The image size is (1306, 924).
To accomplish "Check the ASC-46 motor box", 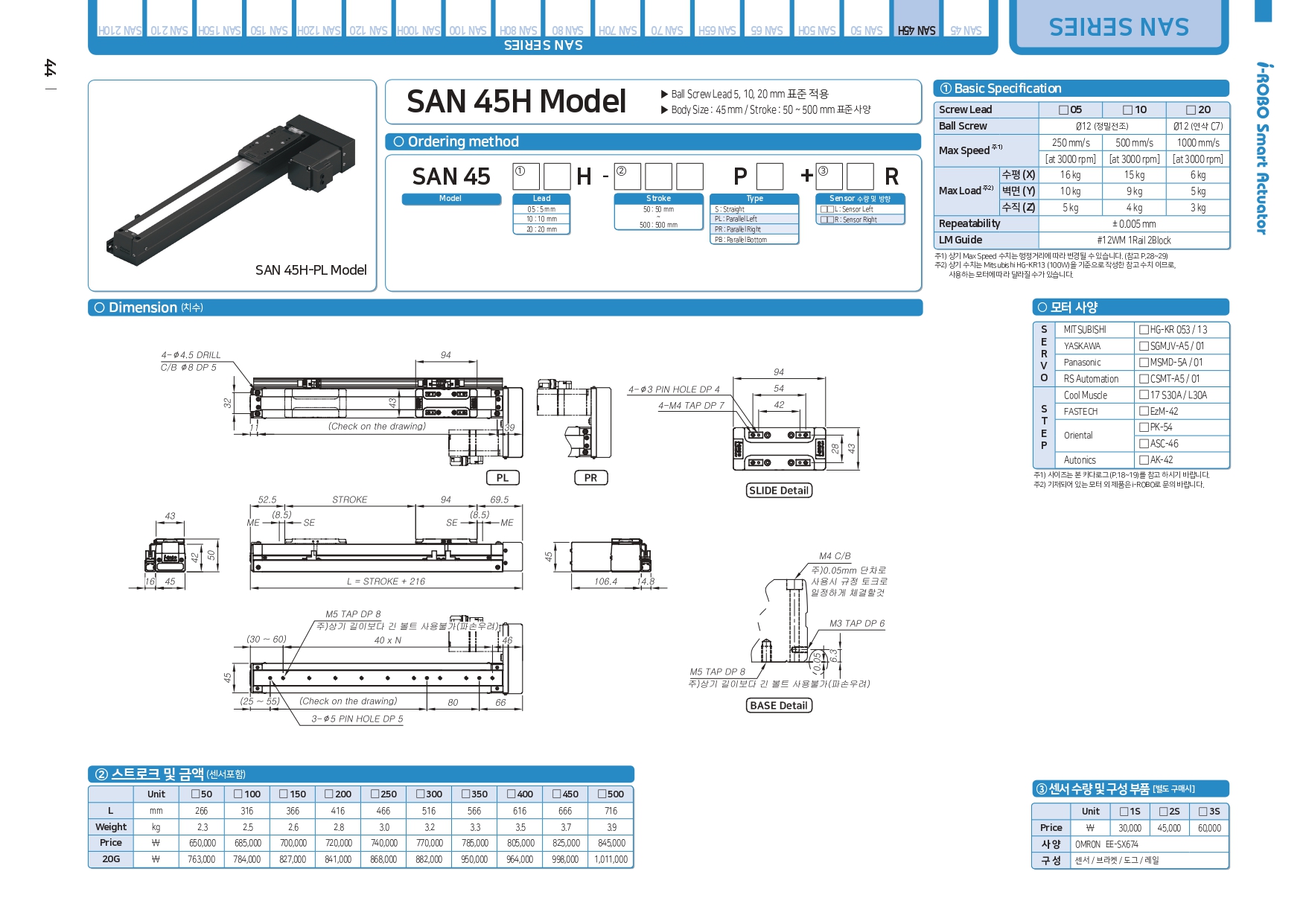I will point(1144,443).
